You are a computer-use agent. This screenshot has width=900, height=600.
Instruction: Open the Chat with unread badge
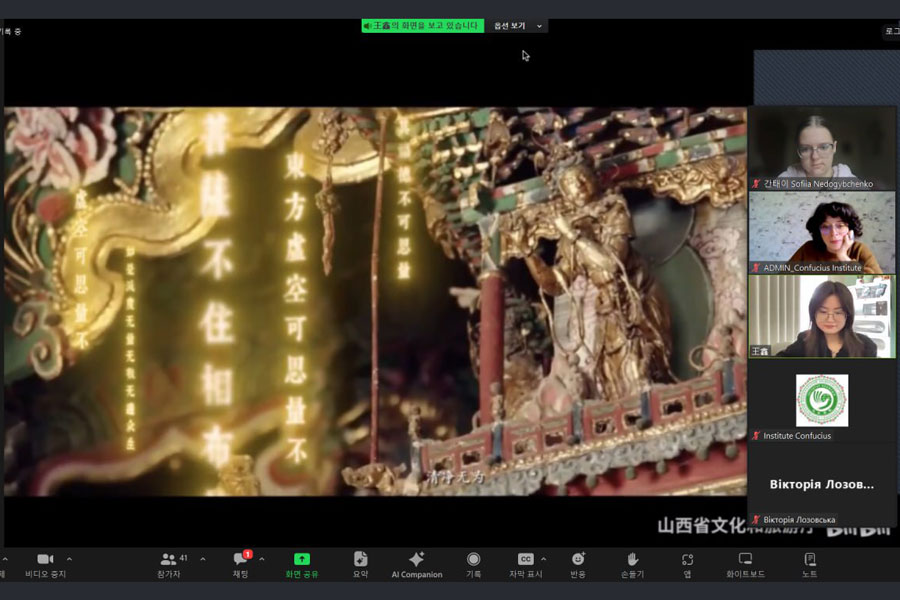click(x=240, y=560)
